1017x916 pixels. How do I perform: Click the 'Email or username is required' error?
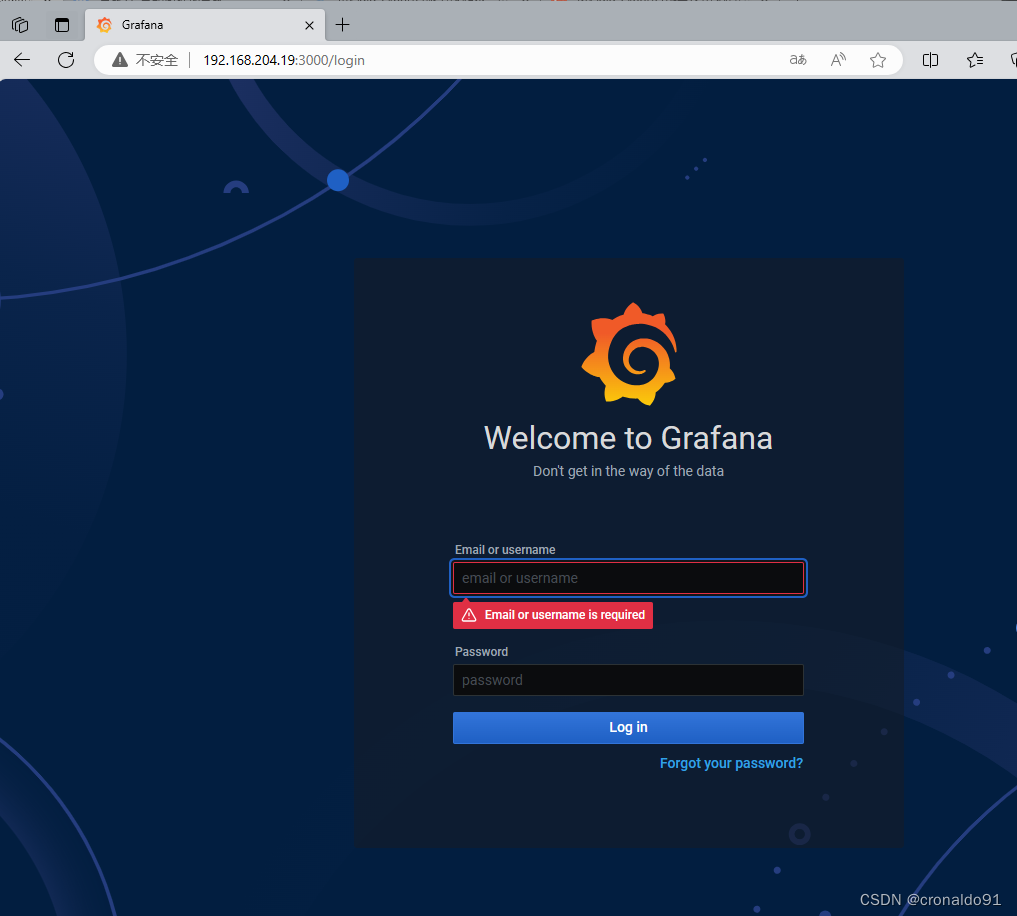tap(553, 615)
